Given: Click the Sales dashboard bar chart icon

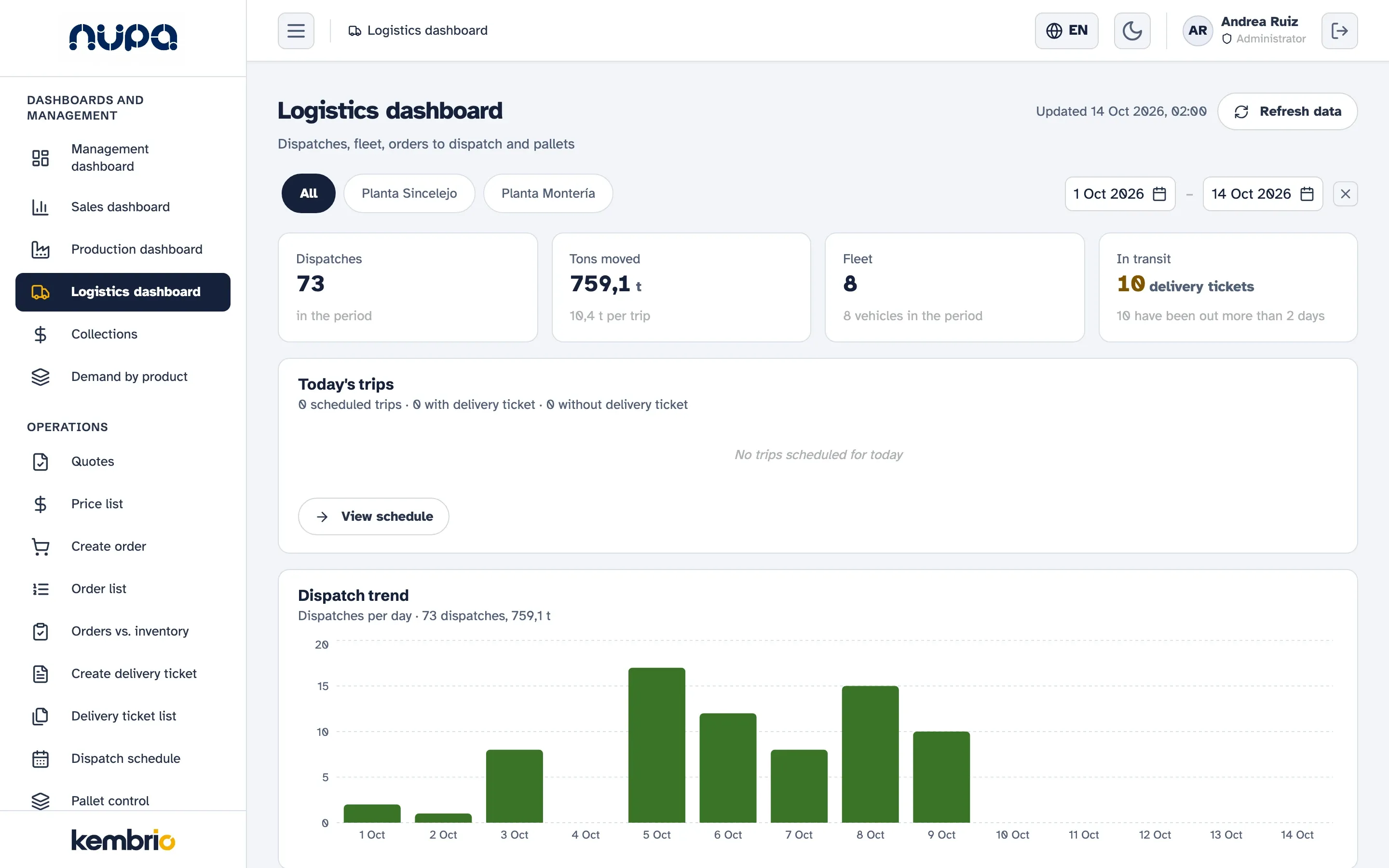Looking at the screenshot, I should click(x=40, y=207).
